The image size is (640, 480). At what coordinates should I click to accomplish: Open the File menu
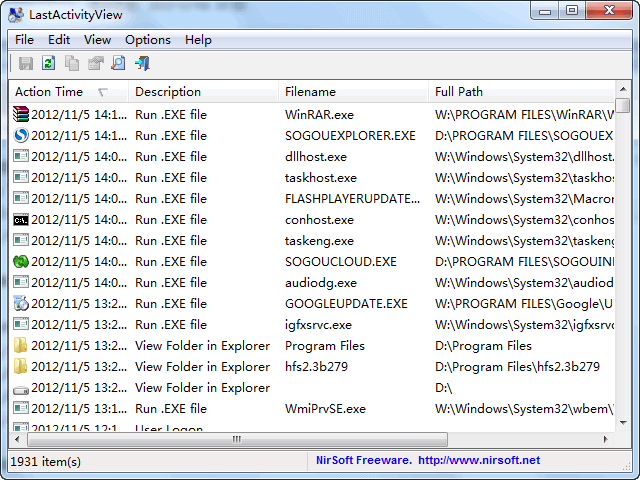click(24, 40)
